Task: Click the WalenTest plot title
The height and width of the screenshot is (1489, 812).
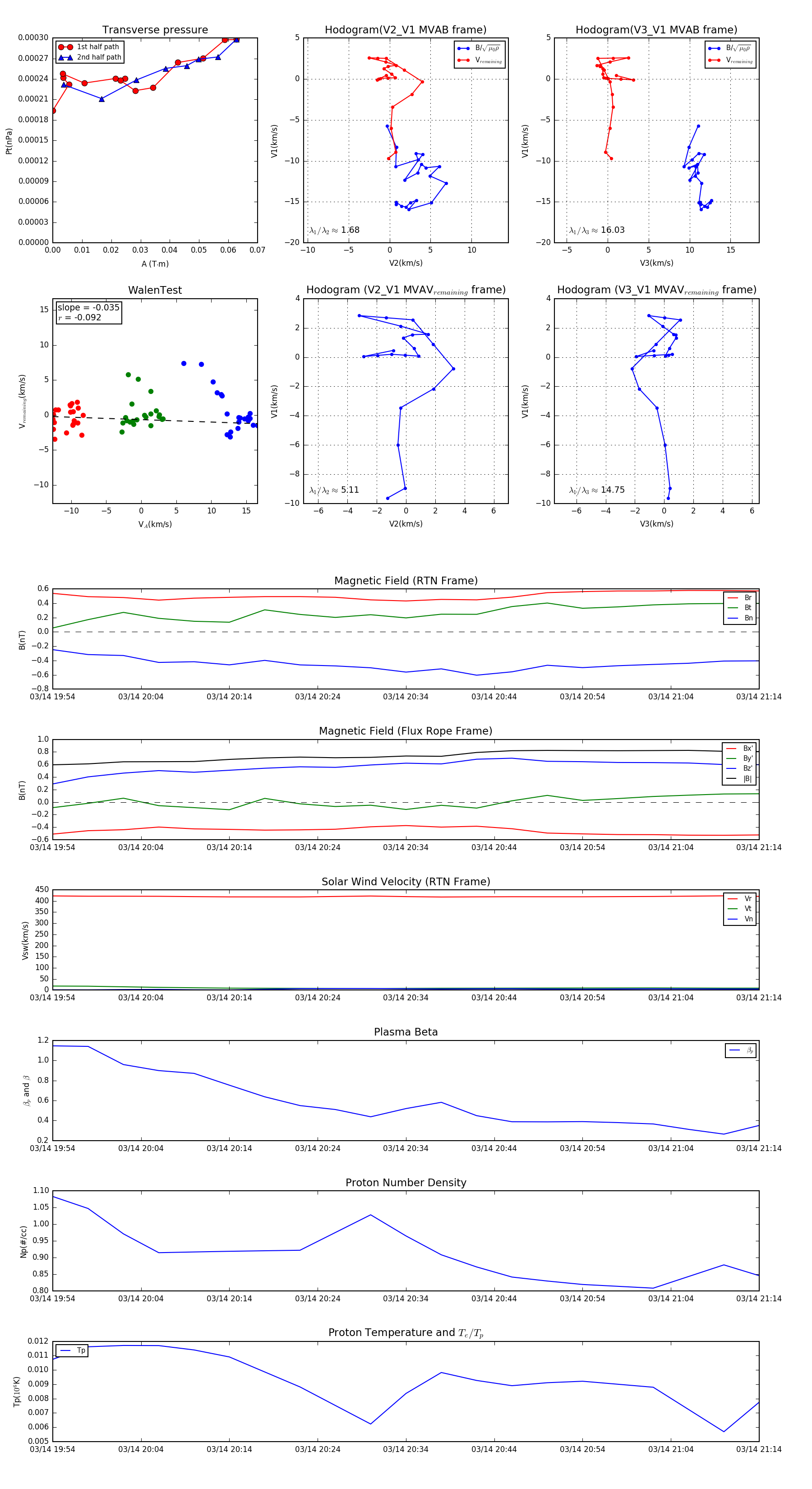Action: pyautogui.click(x=155, y=290)
